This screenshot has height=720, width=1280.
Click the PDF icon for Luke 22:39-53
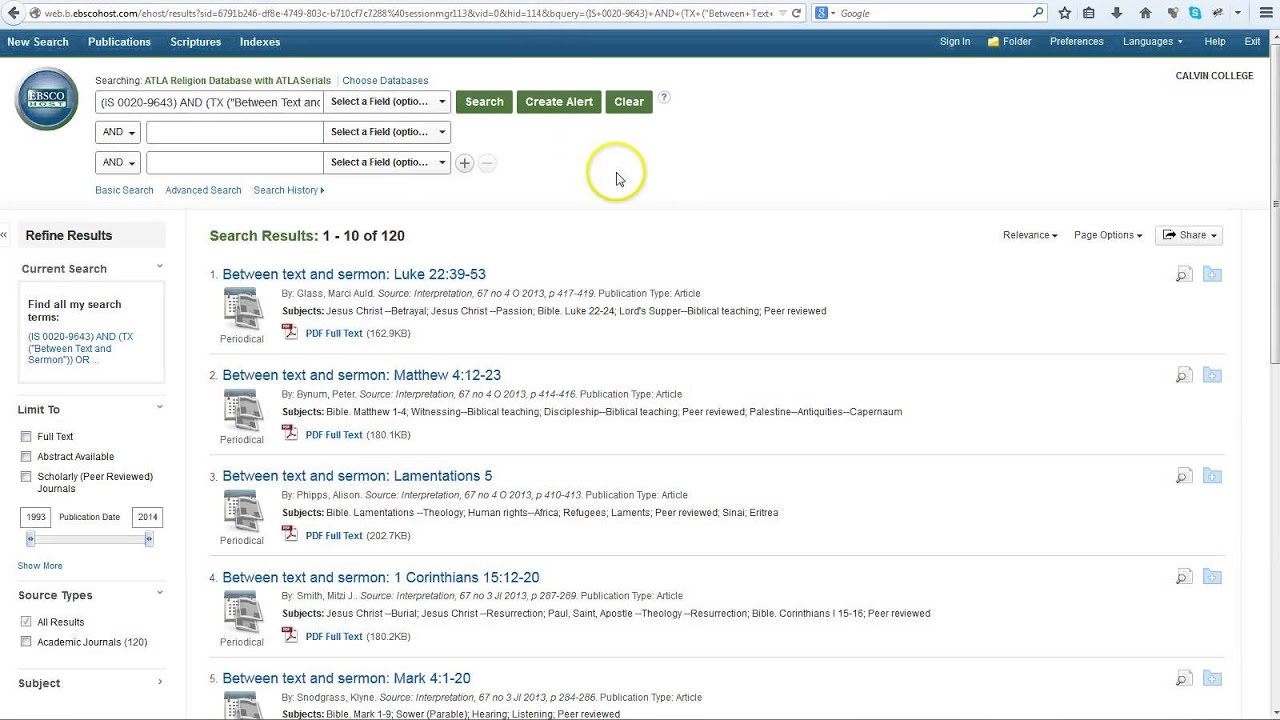290,332
